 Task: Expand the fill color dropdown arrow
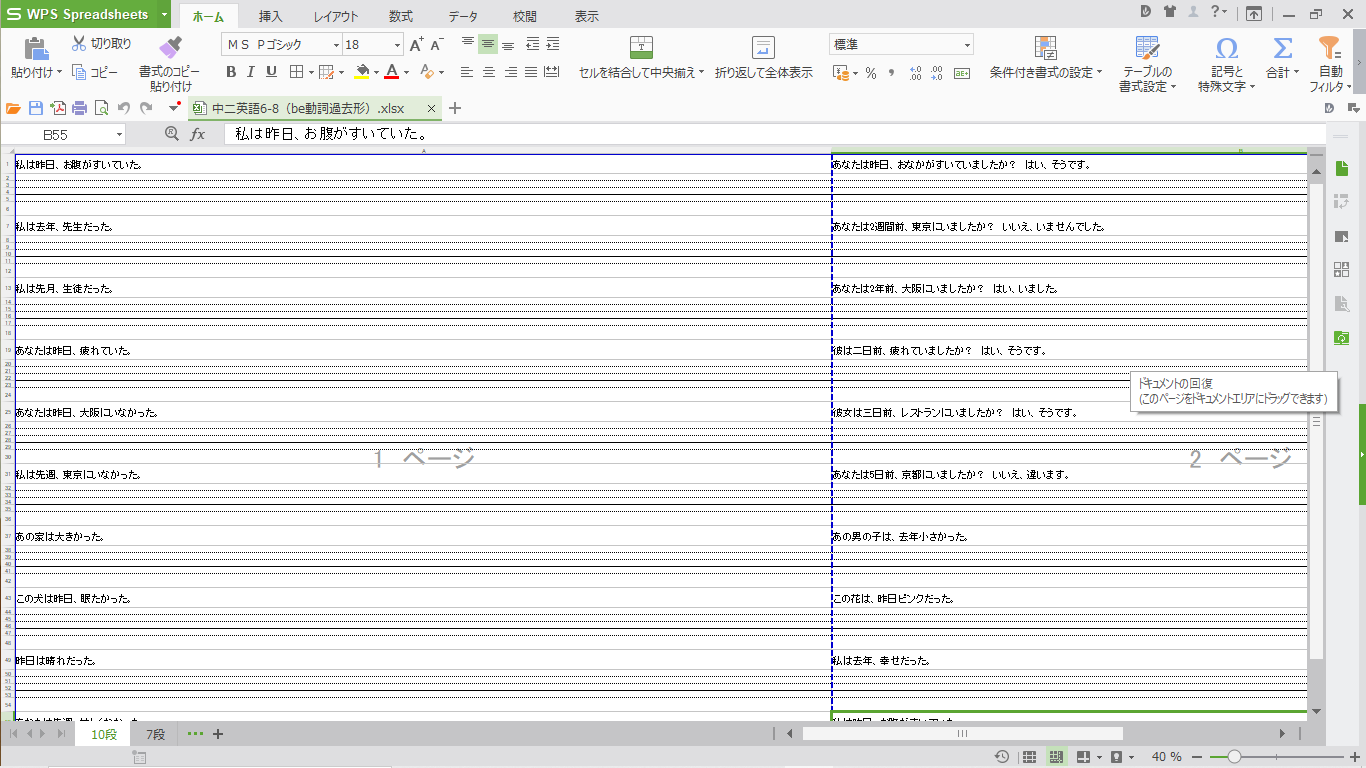(x=377, y=72)
